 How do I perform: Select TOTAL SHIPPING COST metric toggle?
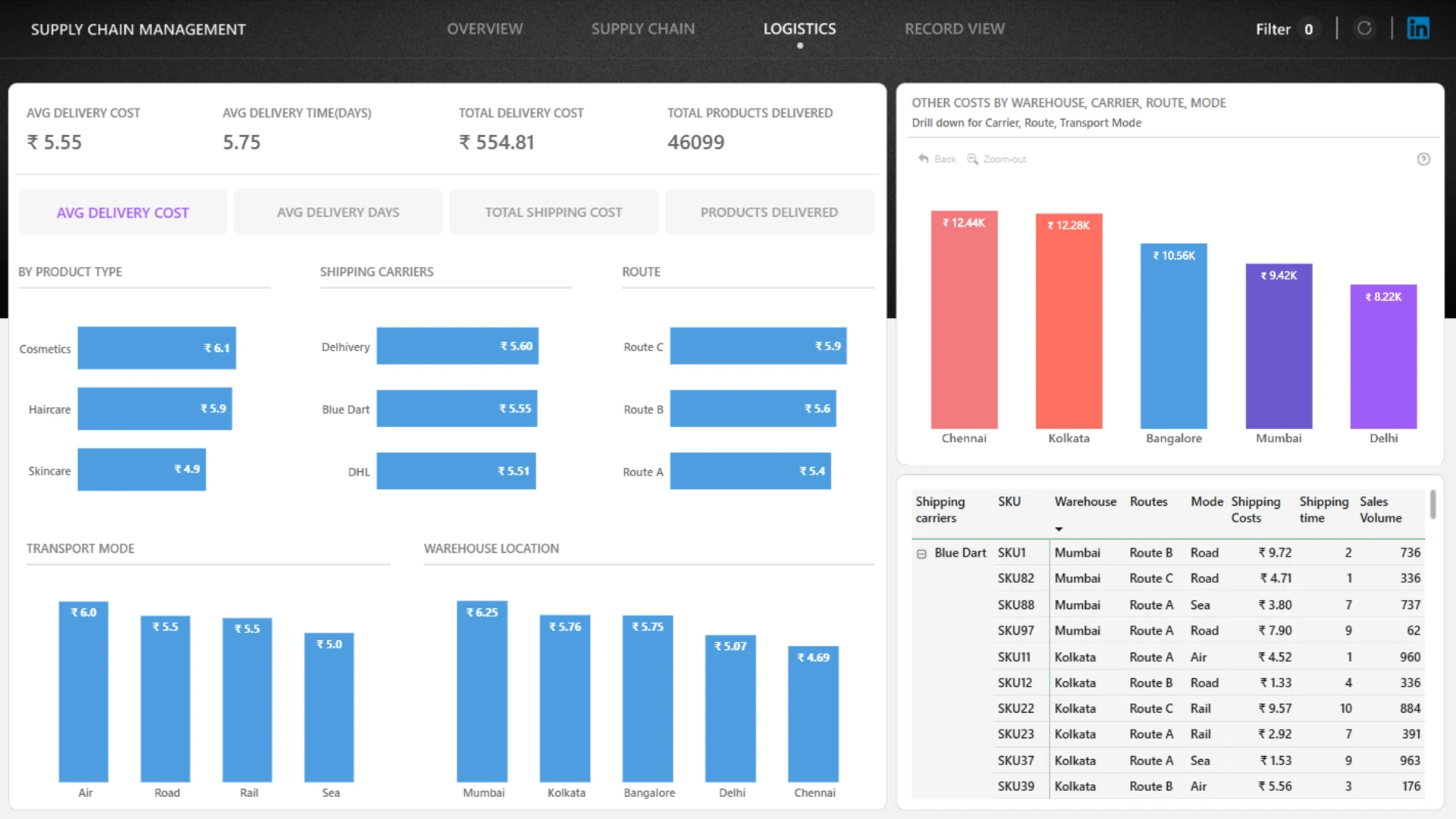click(x=554, y=212)
